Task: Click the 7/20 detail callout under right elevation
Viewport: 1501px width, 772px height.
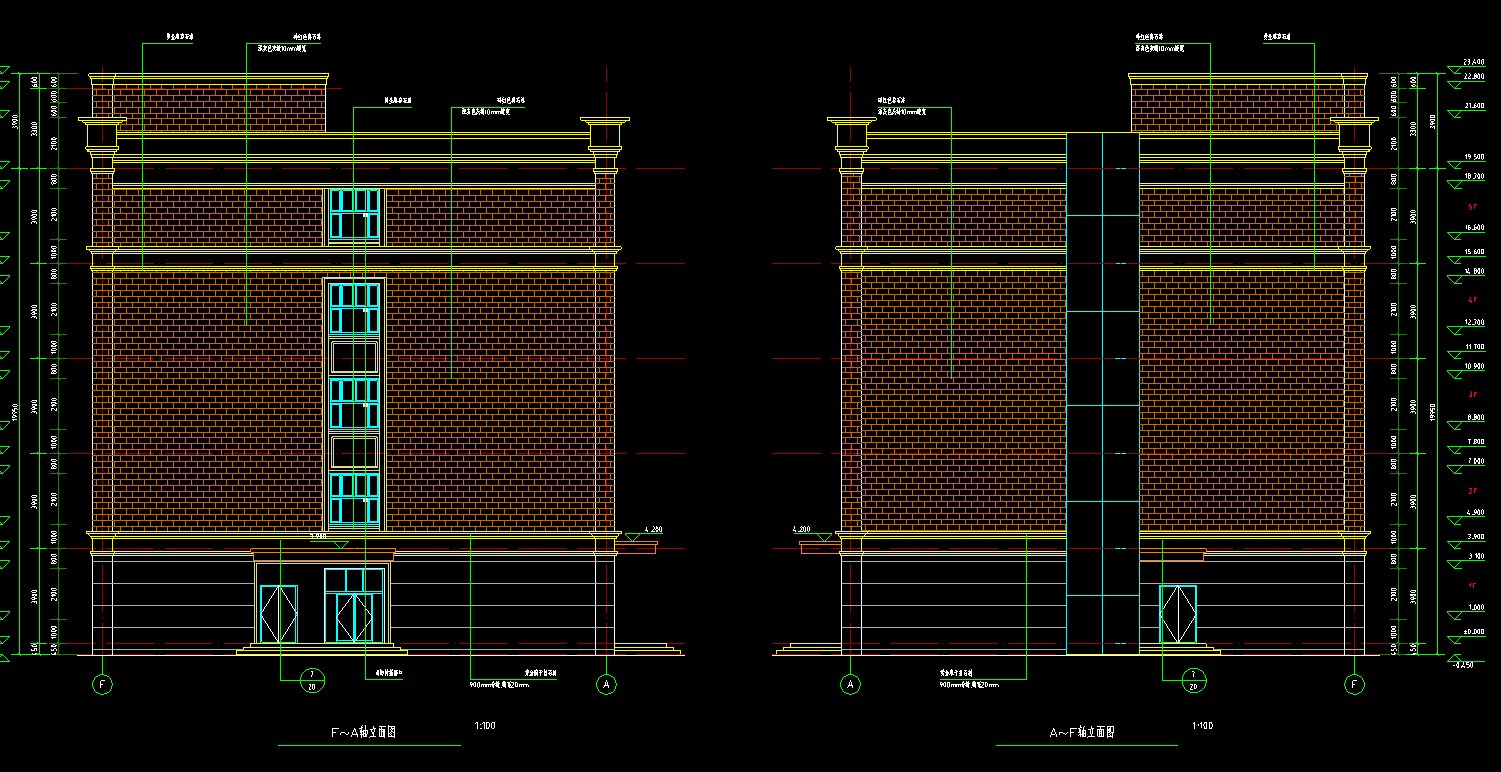Action: (x=1192, y=680)
